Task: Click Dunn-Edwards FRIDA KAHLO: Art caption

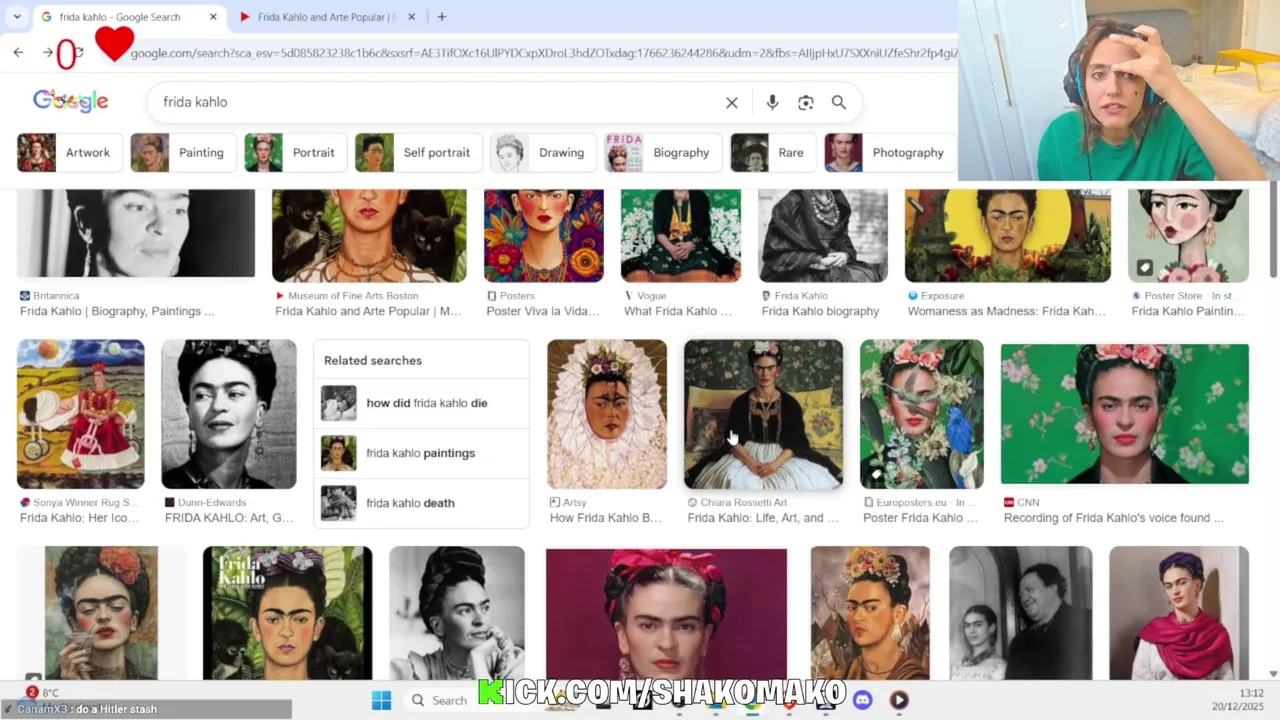Action: point(229,518)
